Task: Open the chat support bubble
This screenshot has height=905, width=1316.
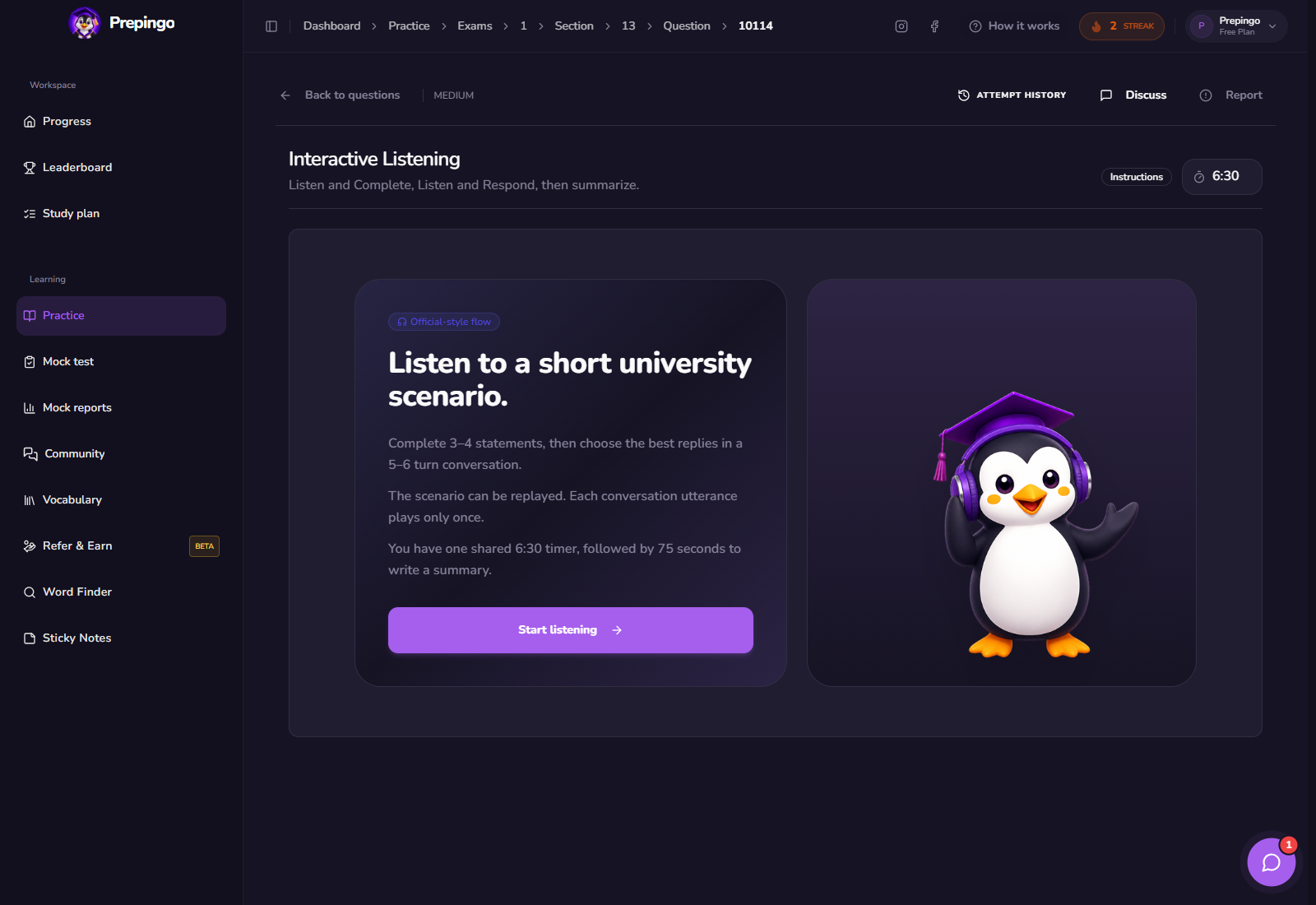Action: (1271, 862)
